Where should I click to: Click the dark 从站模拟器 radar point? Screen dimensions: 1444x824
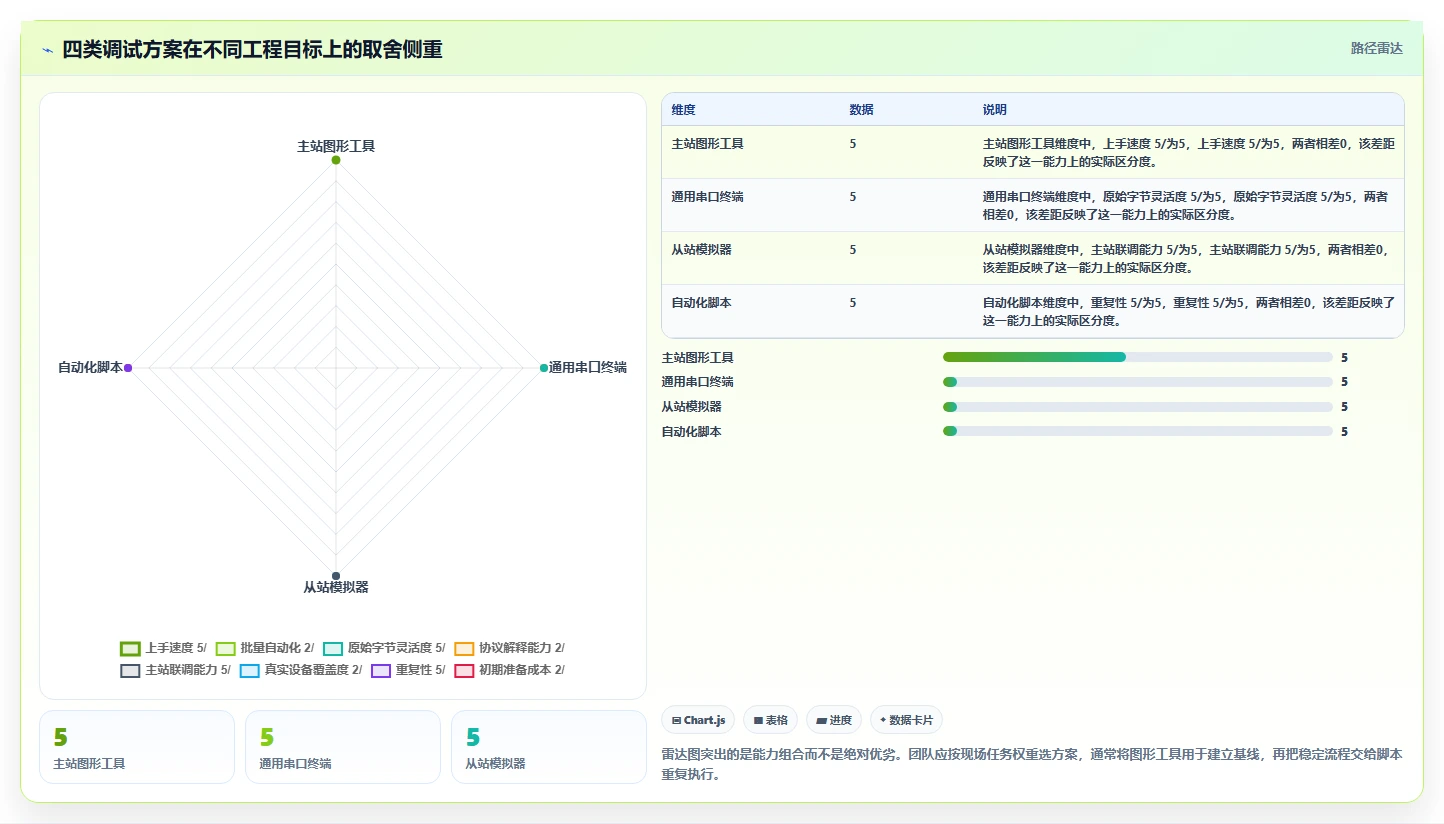(336, 575)
